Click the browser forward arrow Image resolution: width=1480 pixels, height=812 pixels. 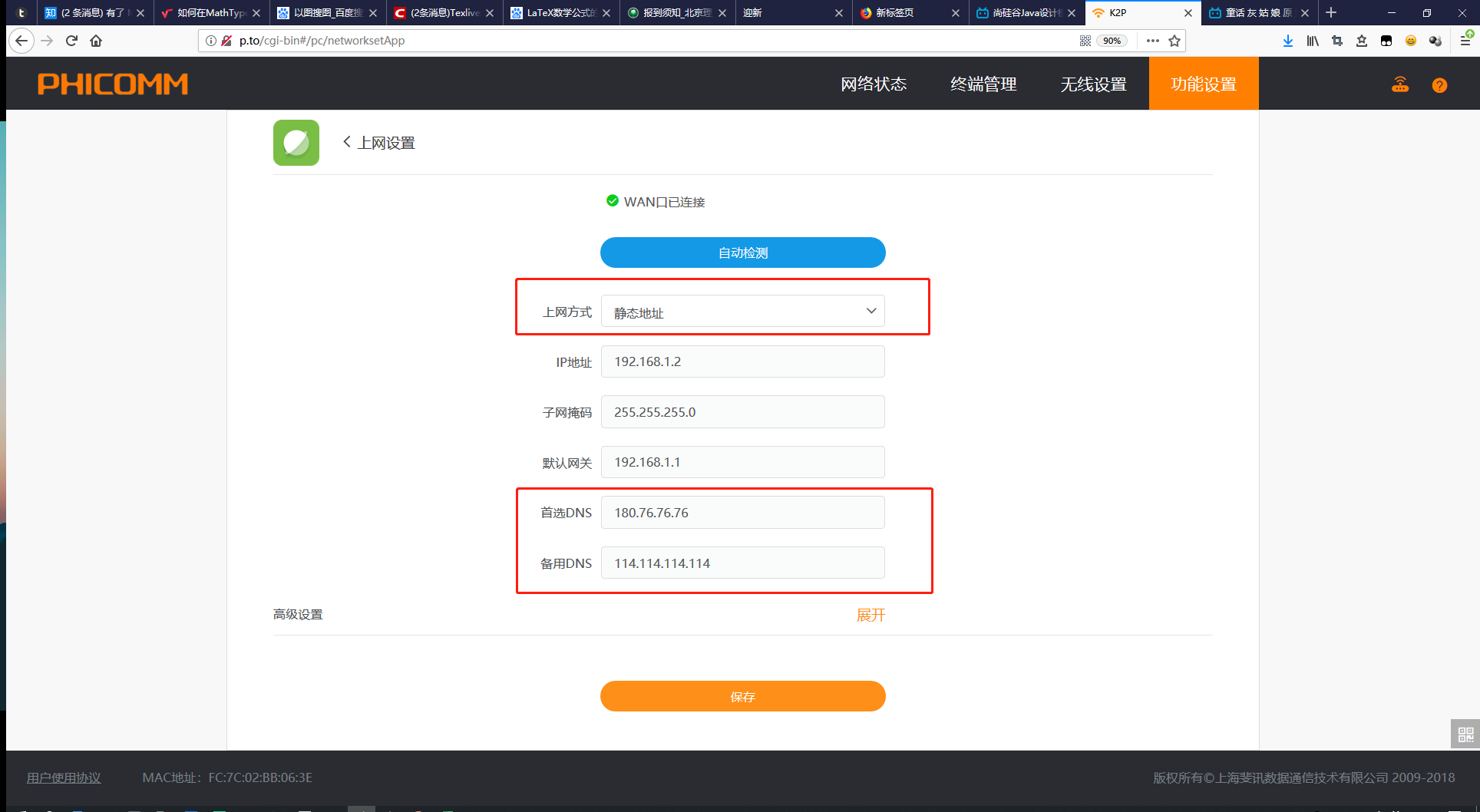point(47,41)
